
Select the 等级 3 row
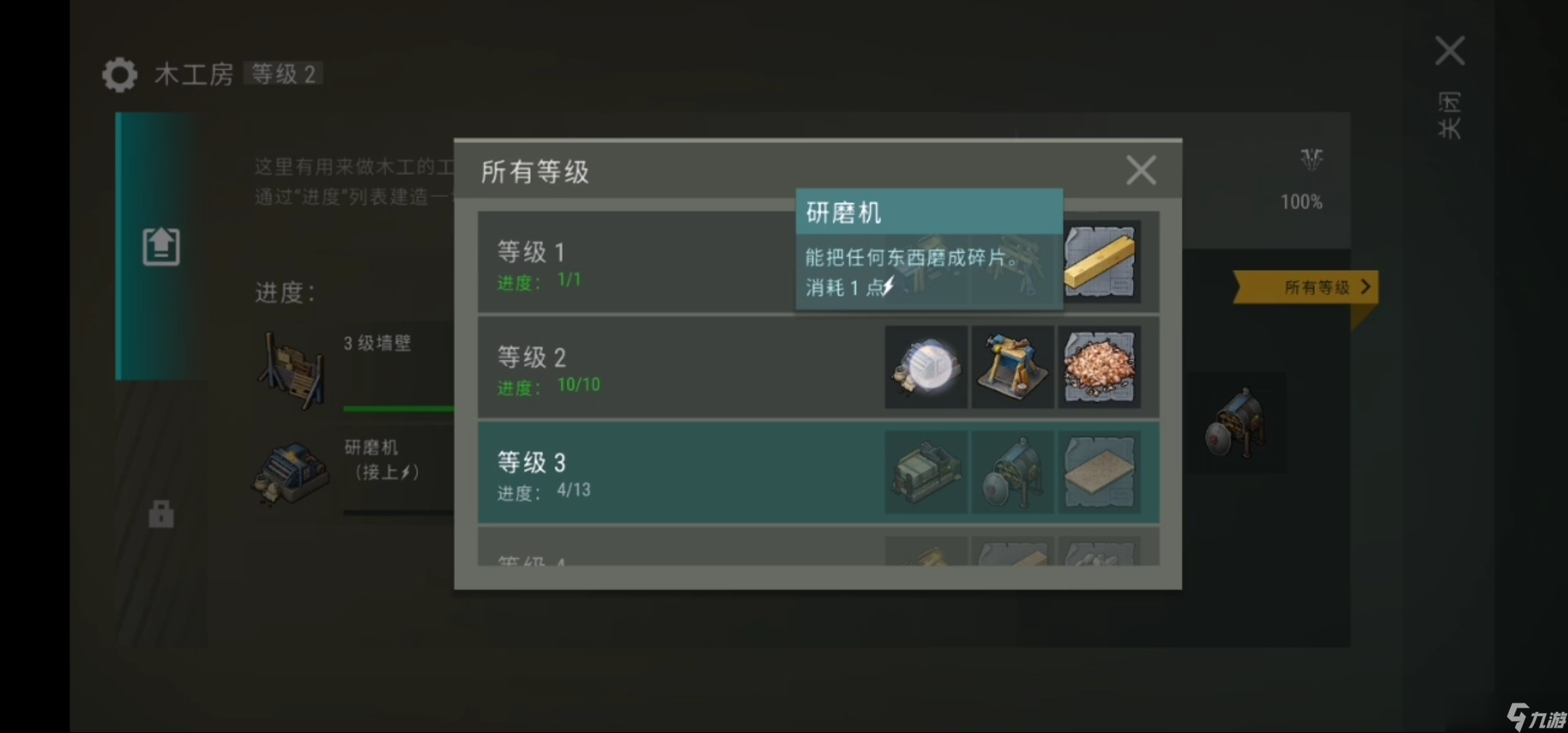point(818,472)
